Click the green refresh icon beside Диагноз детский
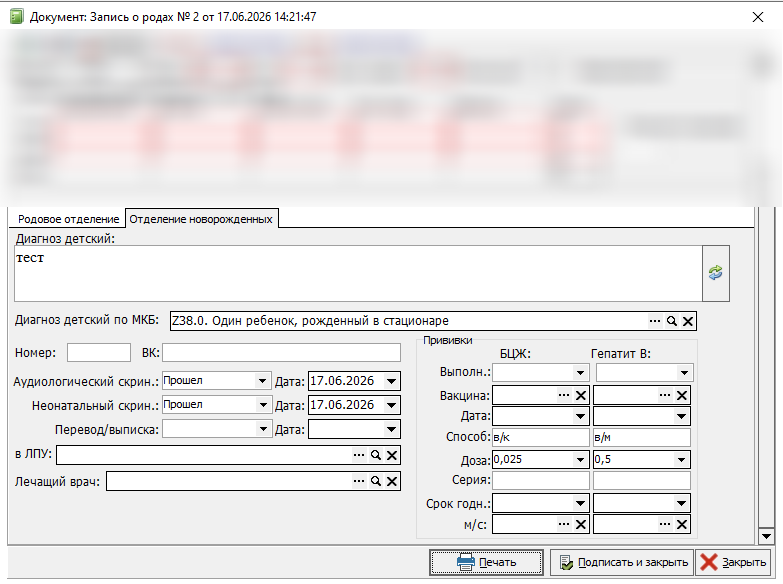 point(716,273)
